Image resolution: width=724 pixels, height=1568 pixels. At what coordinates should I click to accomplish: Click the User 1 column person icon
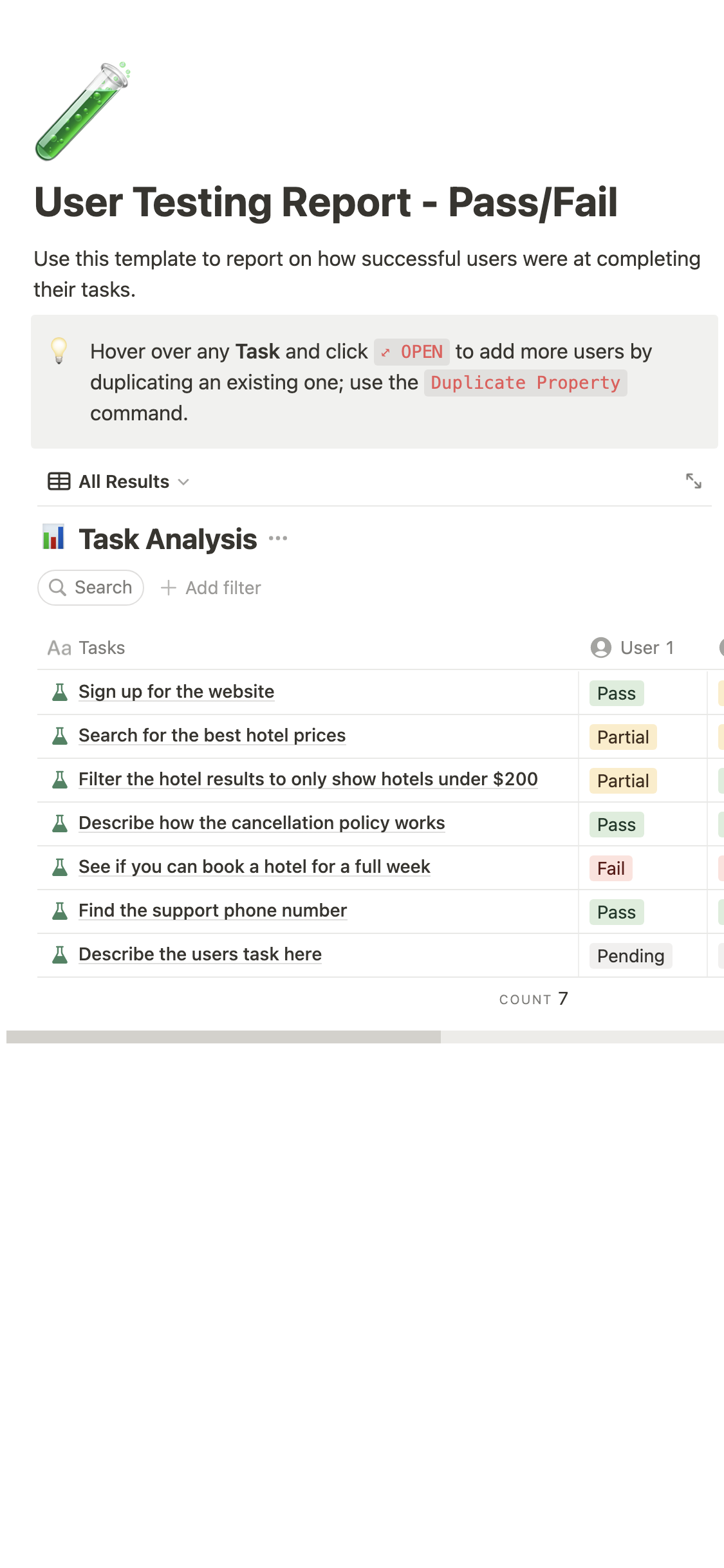[600, 648]
